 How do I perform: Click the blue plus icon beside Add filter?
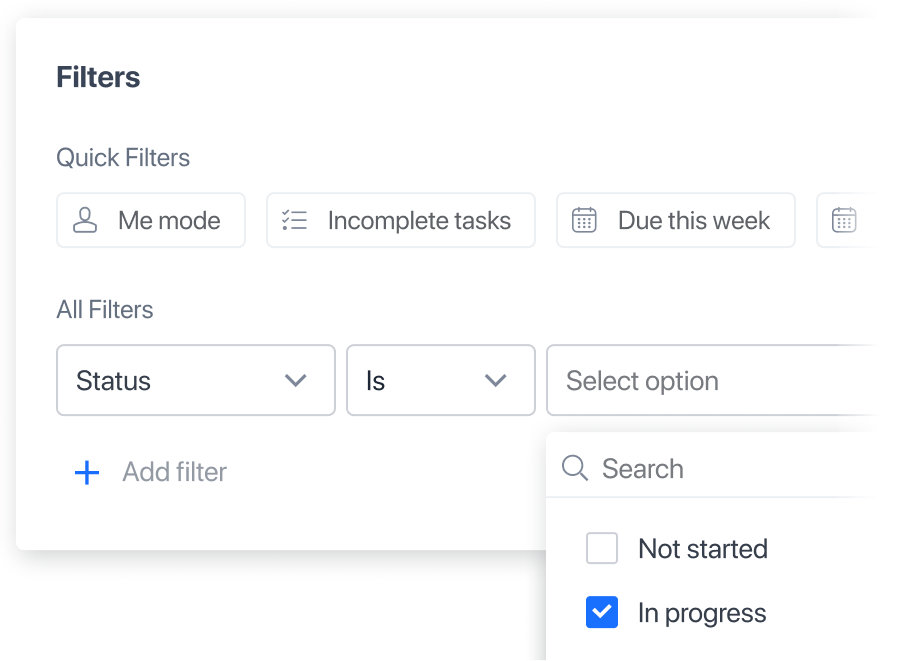(87, 472)
